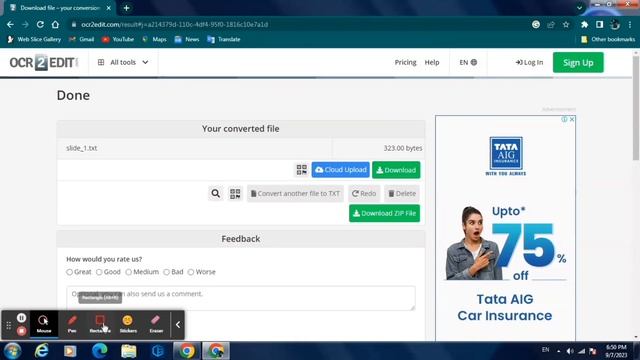640x360 pixels.
Task: Stop the screen recording
Action: point(22,331)
